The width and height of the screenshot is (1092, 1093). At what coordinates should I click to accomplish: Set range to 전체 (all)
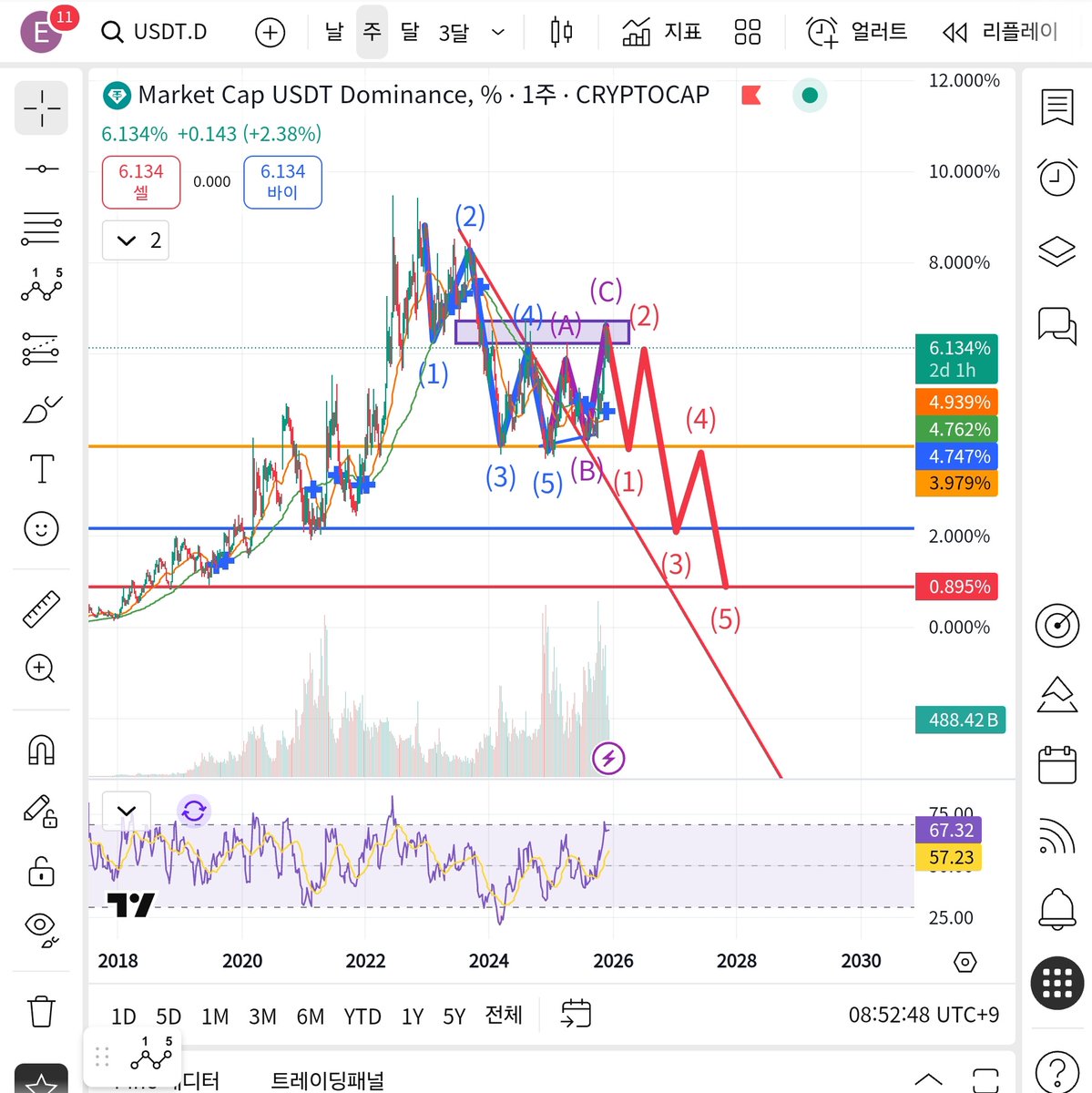(x=504, y=1015)
